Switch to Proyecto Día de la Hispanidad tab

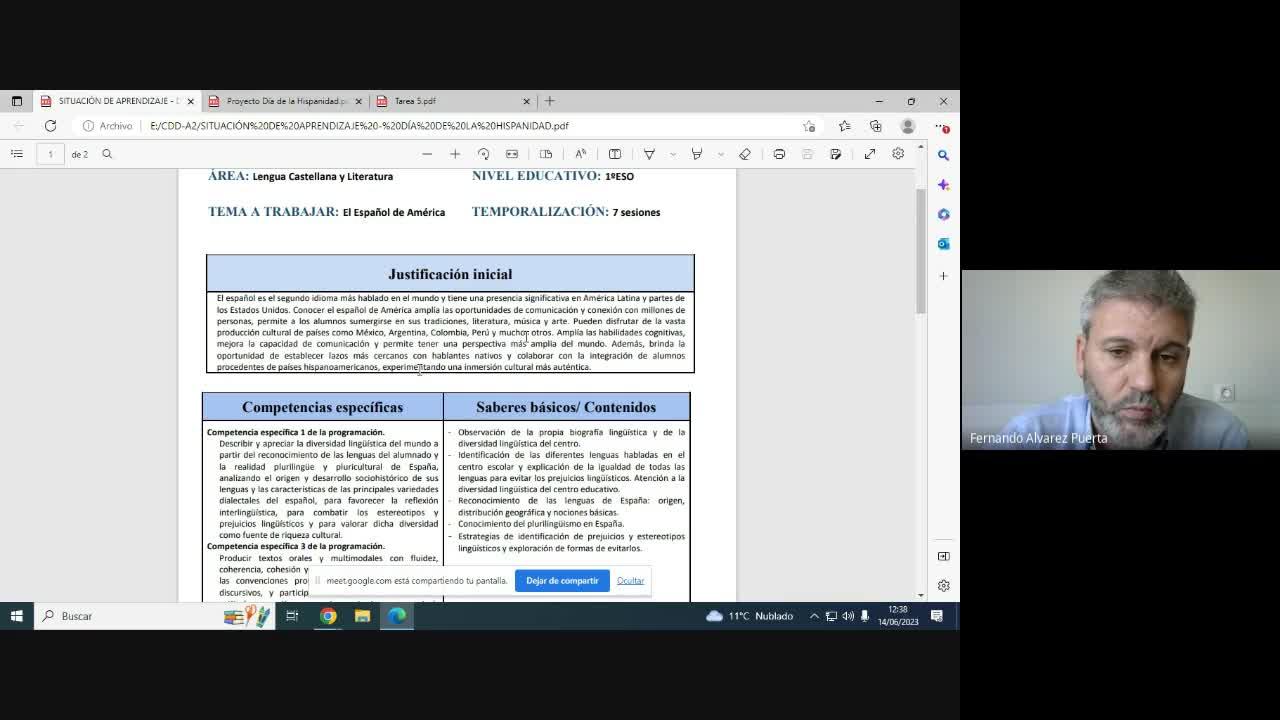284,101
